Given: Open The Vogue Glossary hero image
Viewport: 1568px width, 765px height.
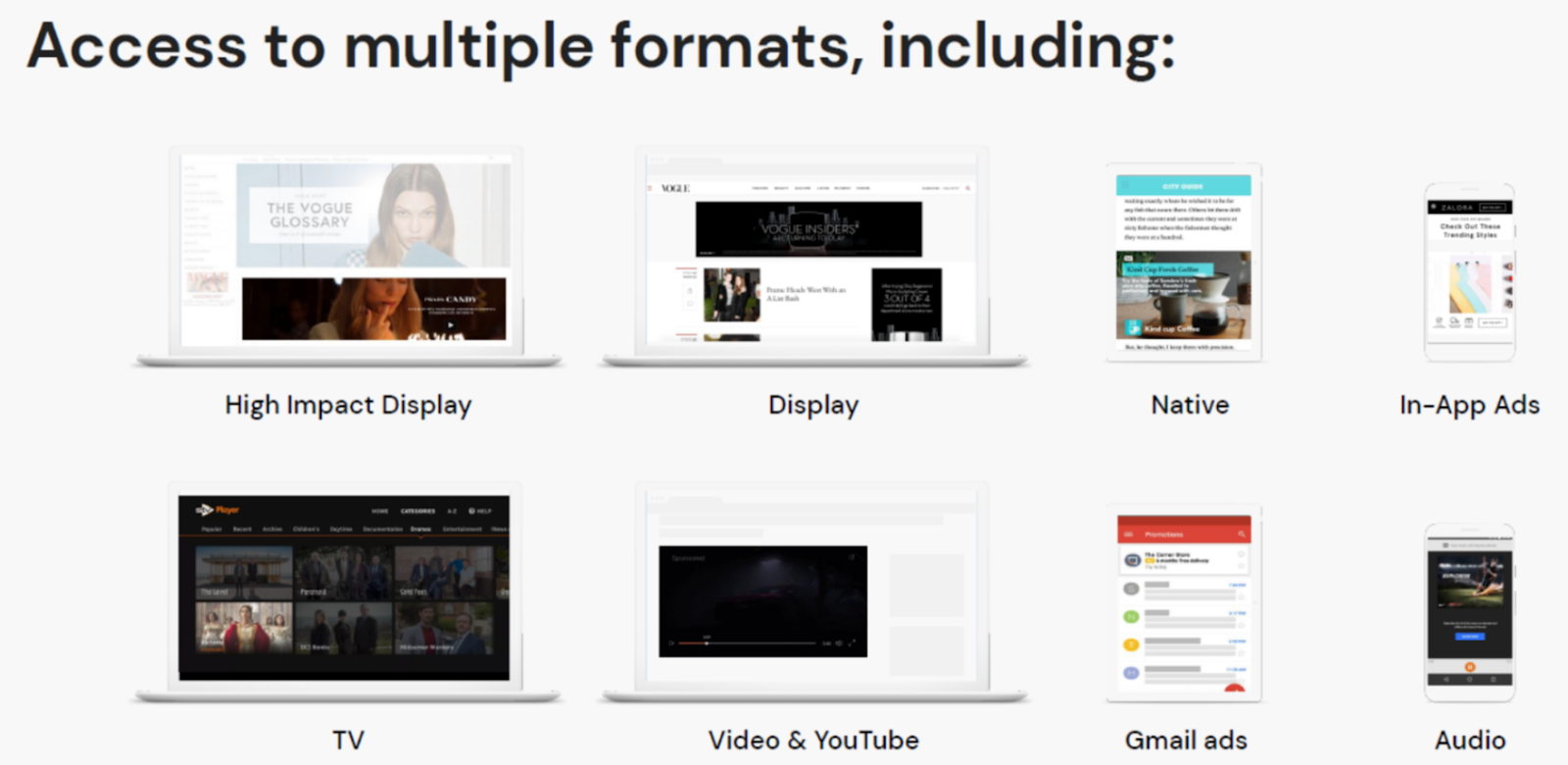Looking at the screenshot, I should (372, 215).
